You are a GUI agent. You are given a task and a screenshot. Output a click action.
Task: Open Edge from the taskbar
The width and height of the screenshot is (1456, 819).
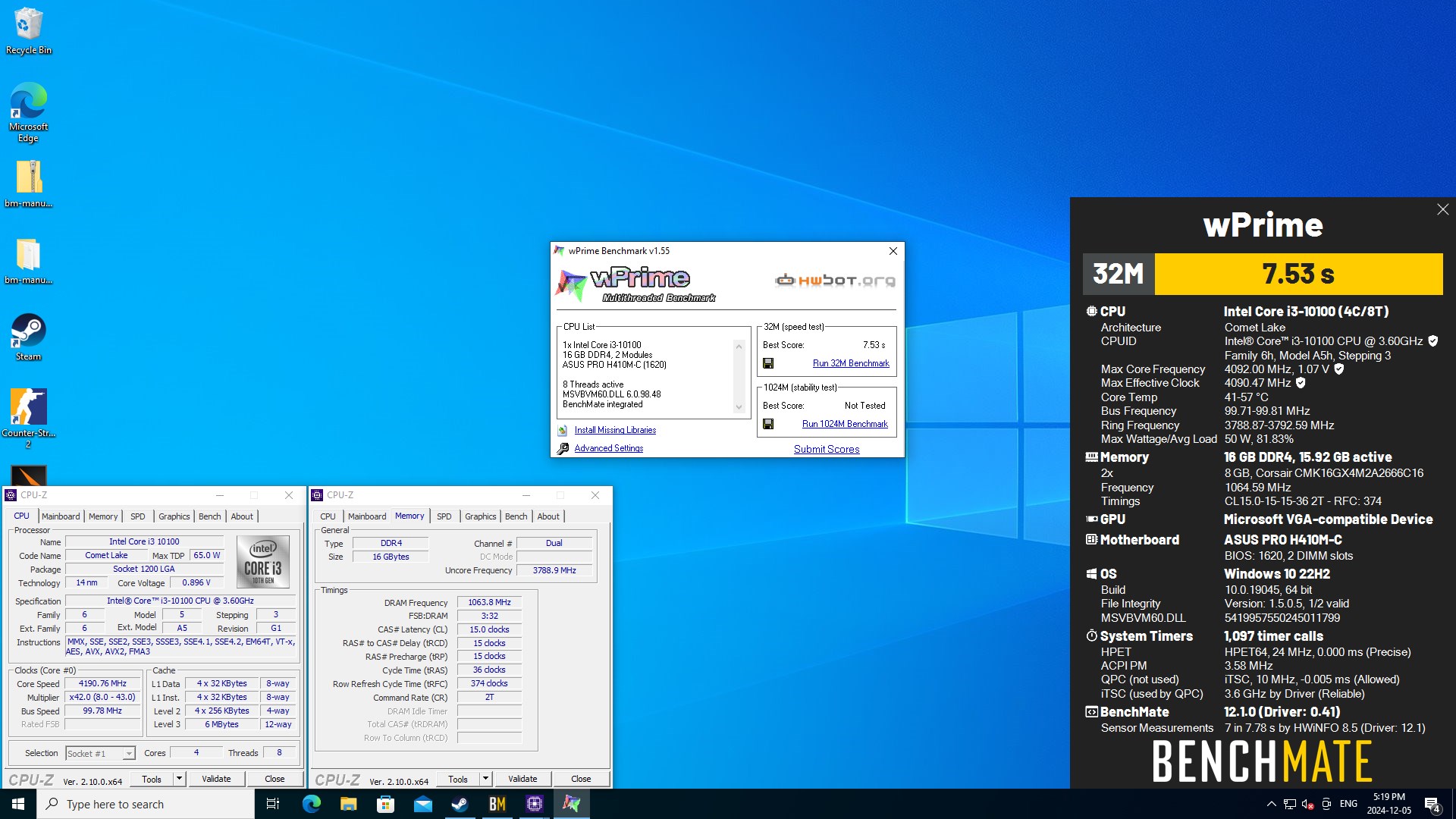pyautogui.click(x=311, y=804)
